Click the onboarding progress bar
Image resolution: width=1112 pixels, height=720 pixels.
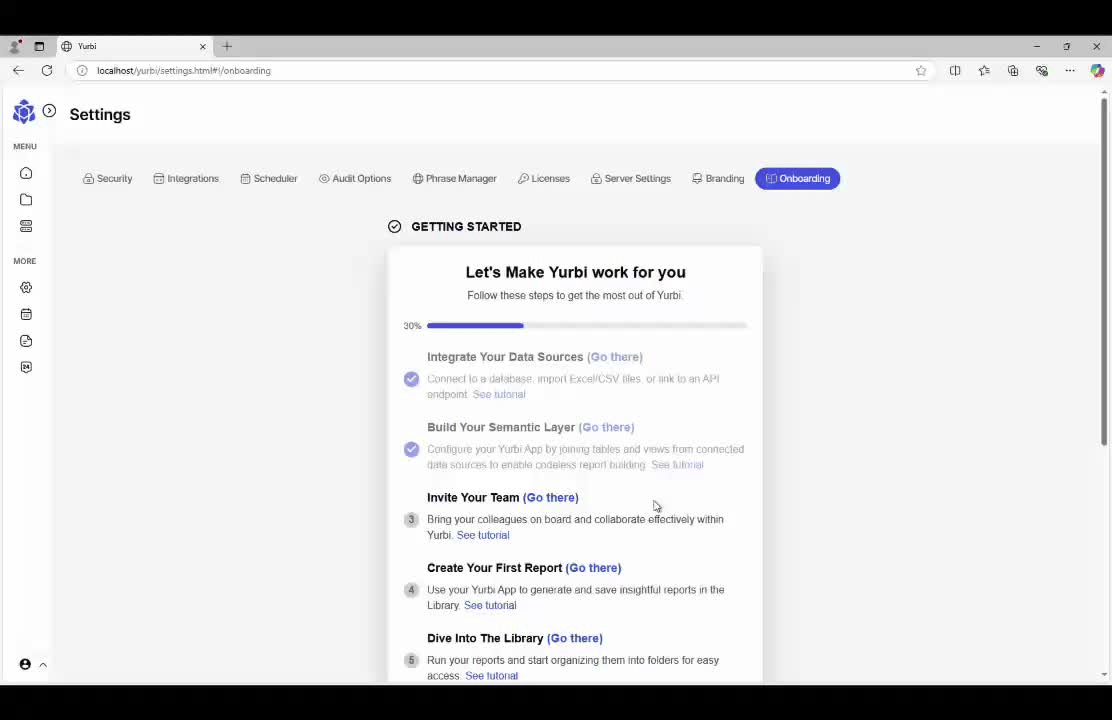coord(586,326)
